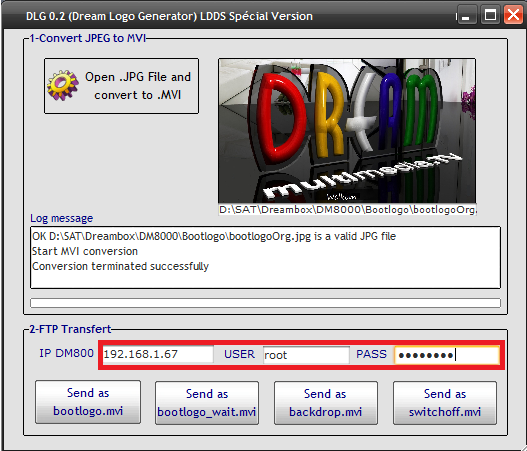Image resolution: width=527 pixels, height=451 pixels.
Task: Click the USER field containing root
Action: click(306, 355)
